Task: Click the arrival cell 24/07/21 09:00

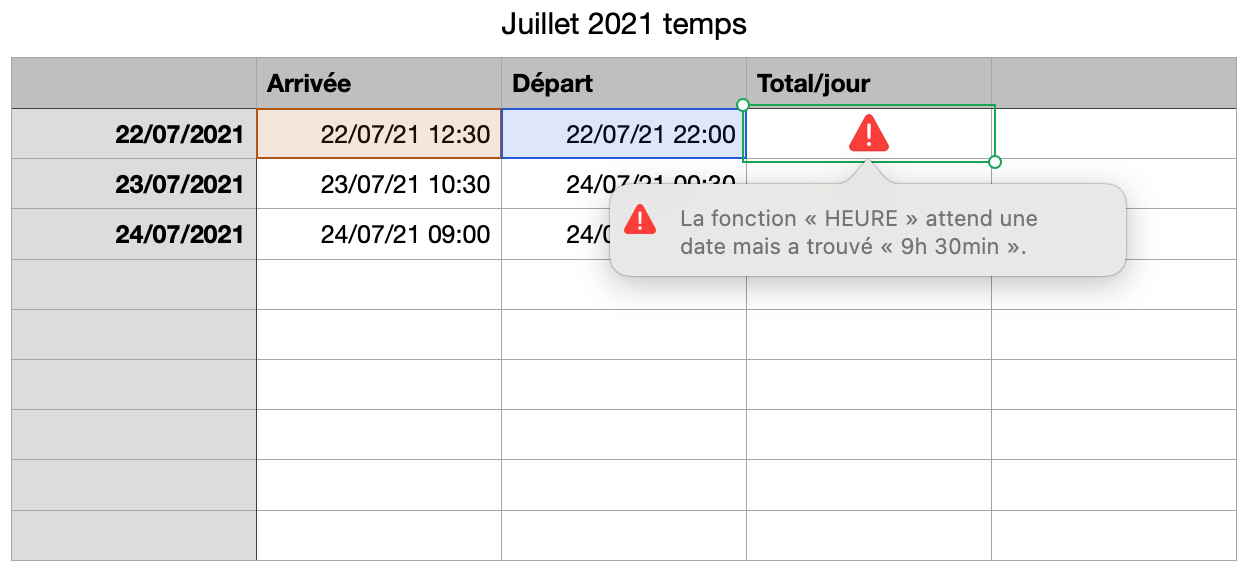Action: tap(378, 234)
